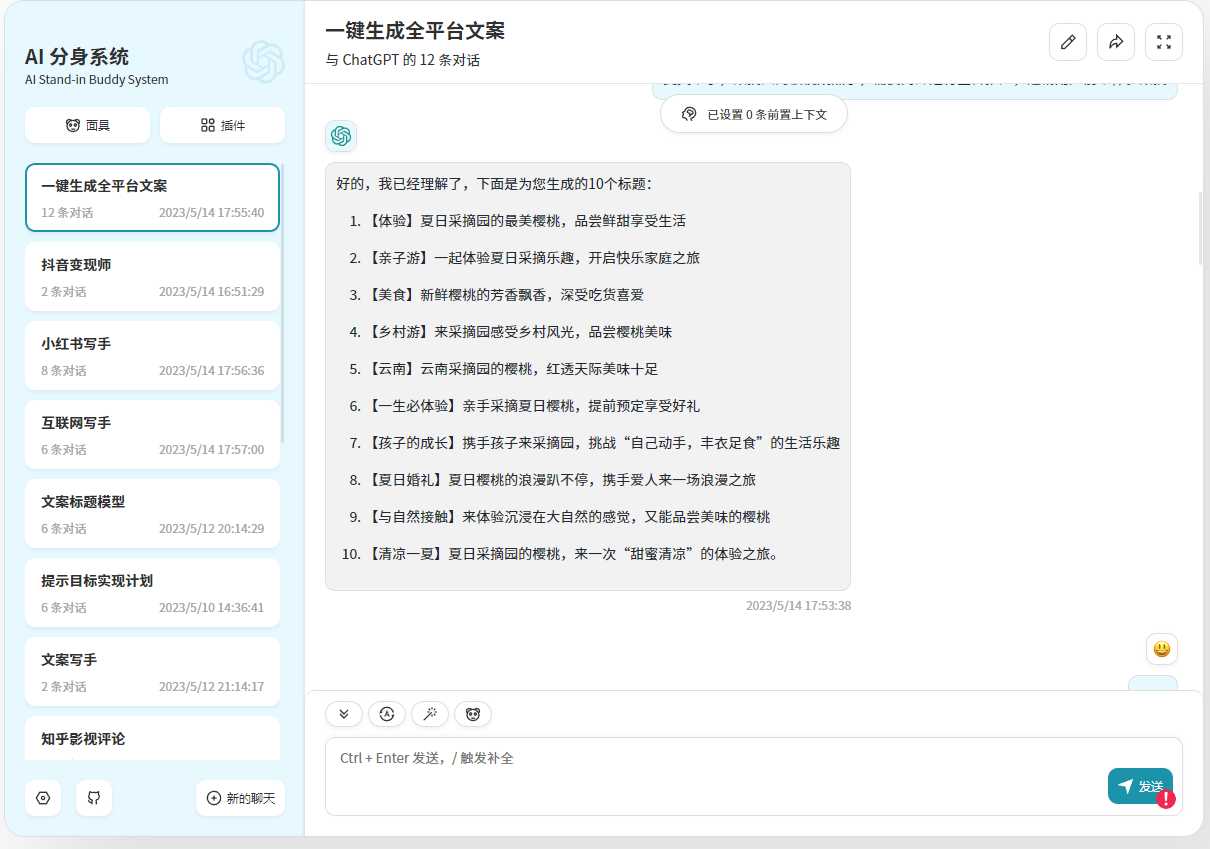Open the 插件 panel at the top
1210x849 pixels.
click(222, 124)
